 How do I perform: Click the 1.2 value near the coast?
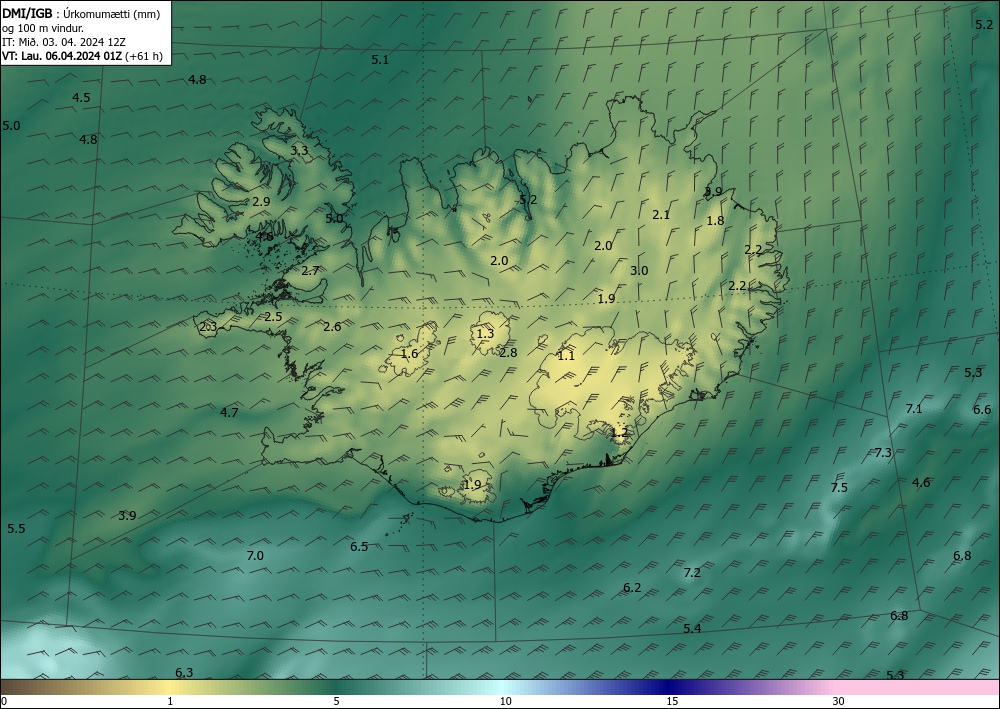619,432
